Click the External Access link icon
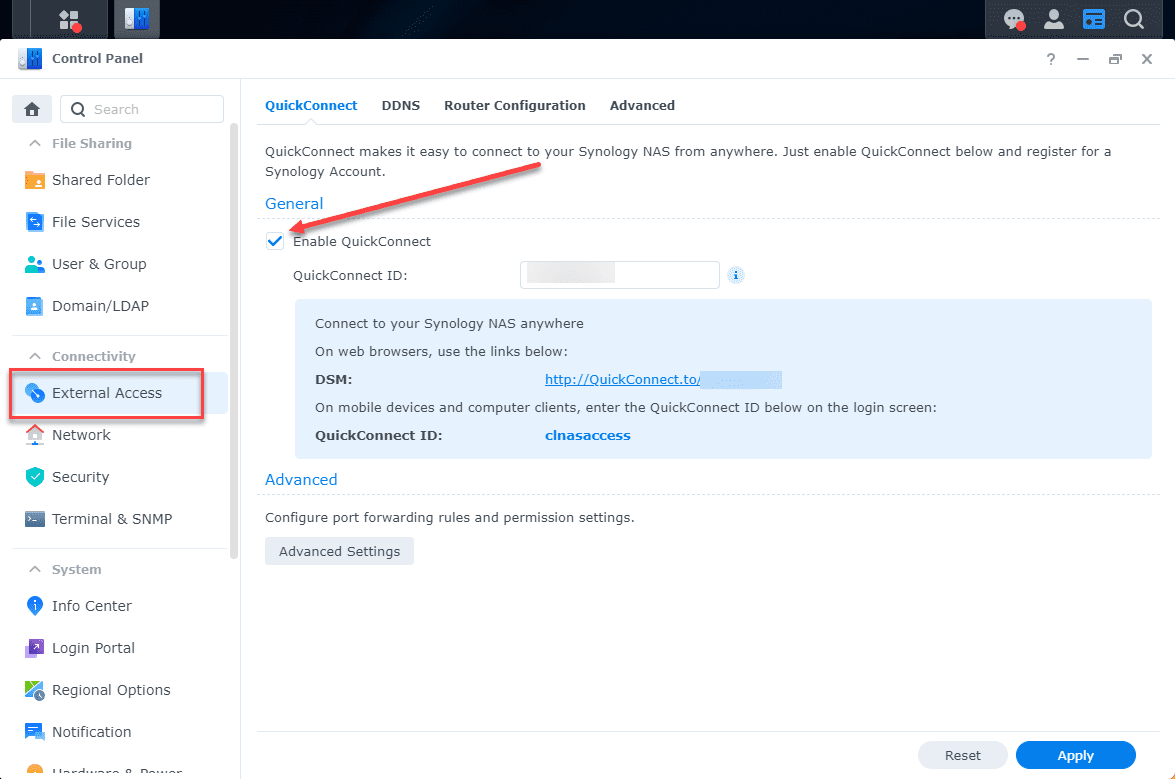The width and height of the screenshot is (1175, 779). point(34,392)
